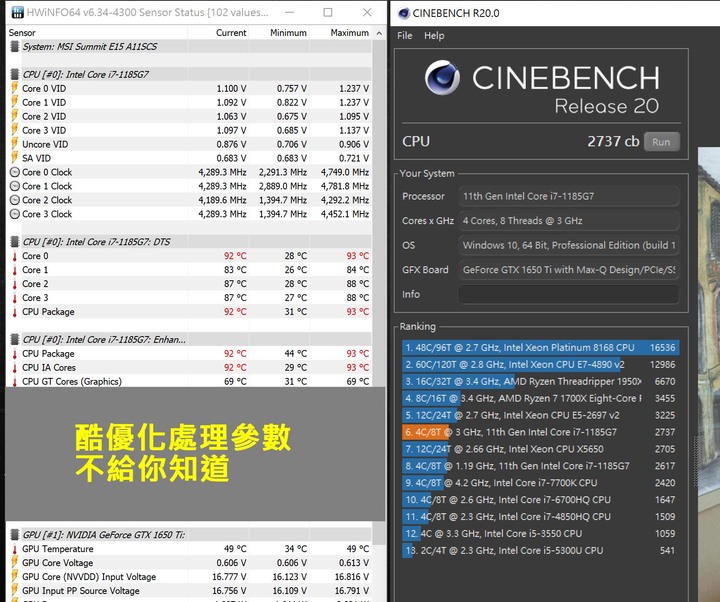
Task: Select ranking entry Intel Core i7-4850HQ CPU
Action: (540, 517)
